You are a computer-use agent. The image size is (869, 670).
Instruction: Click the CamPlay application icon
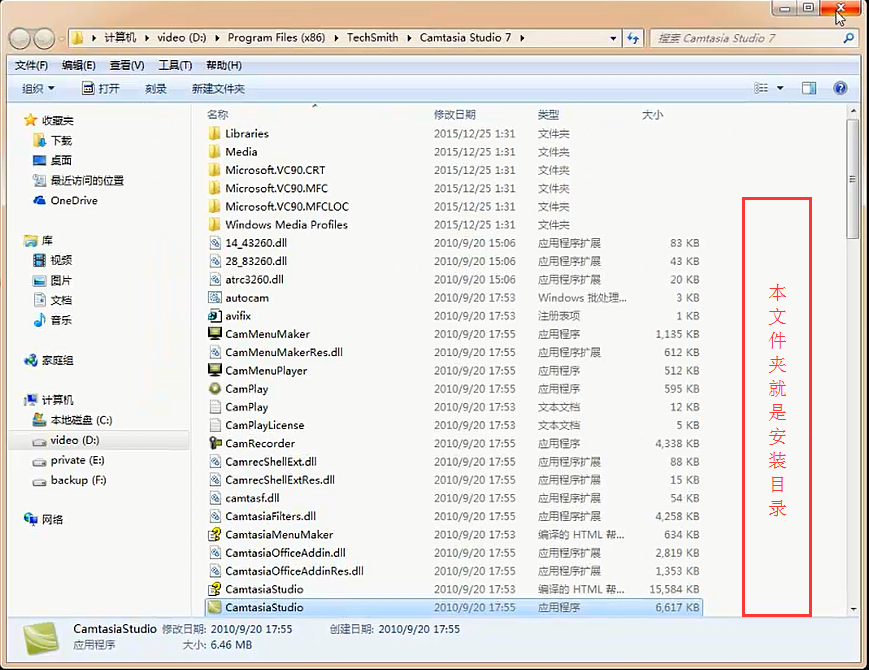pos(214,389)
